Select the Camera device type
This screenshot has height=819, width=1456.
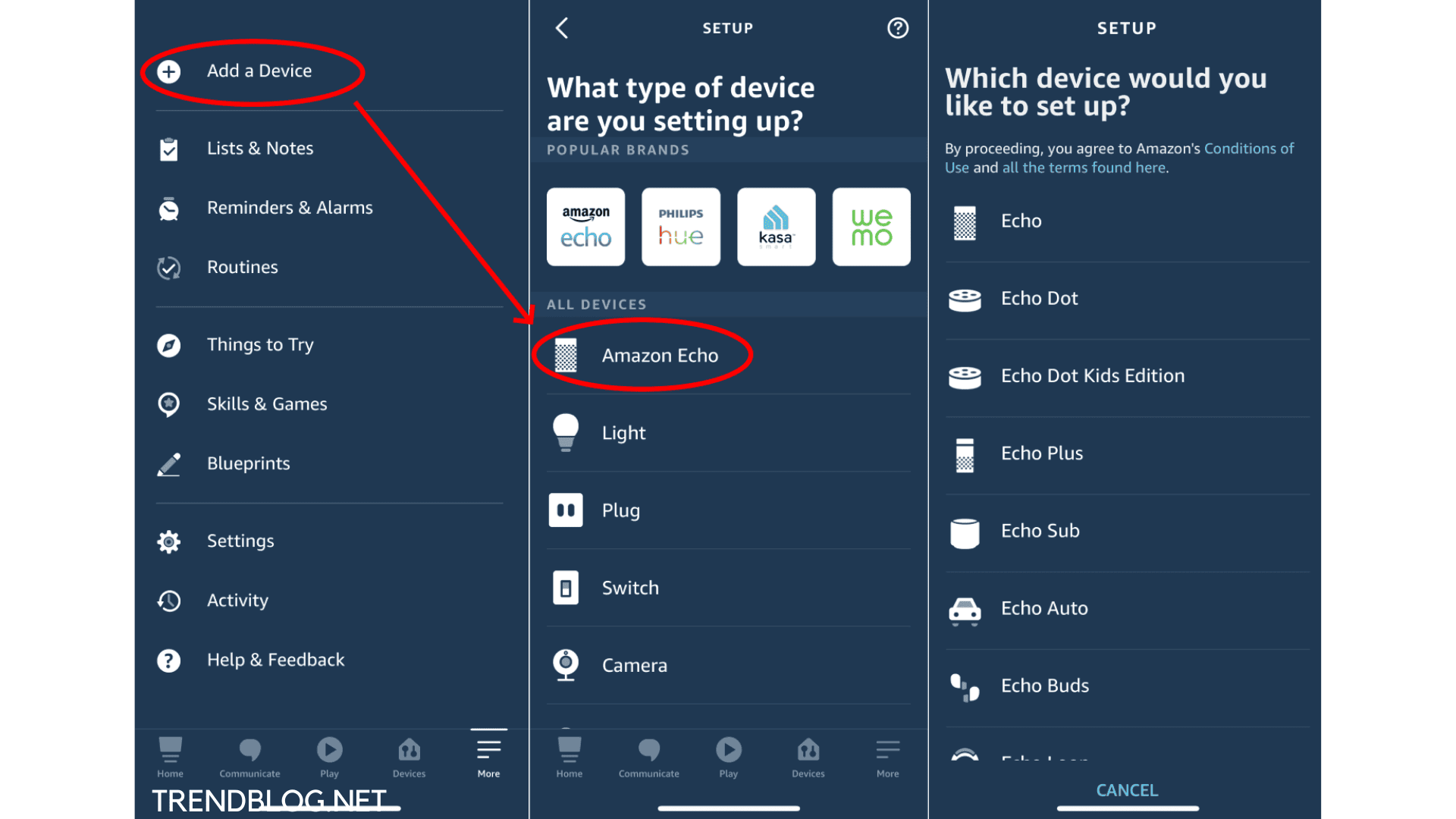[x=728, y=665]
